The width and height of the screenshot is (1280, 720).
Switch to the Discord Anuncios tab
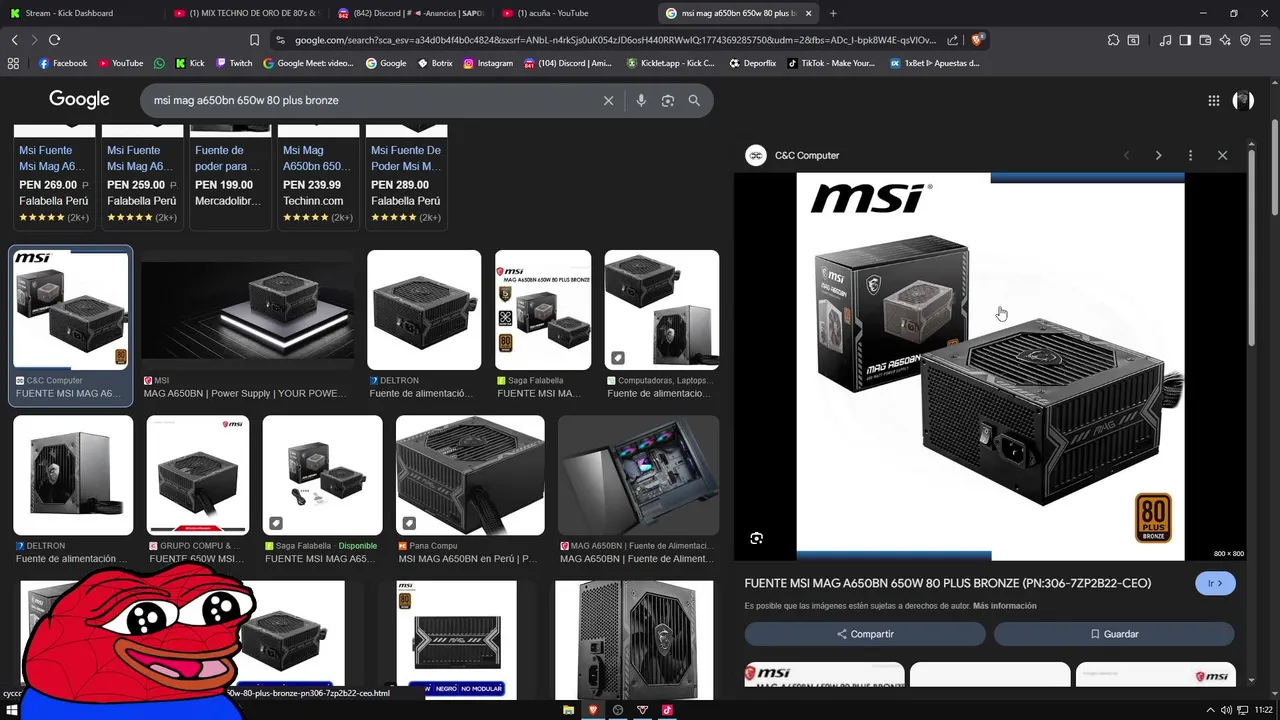point(410,13)
